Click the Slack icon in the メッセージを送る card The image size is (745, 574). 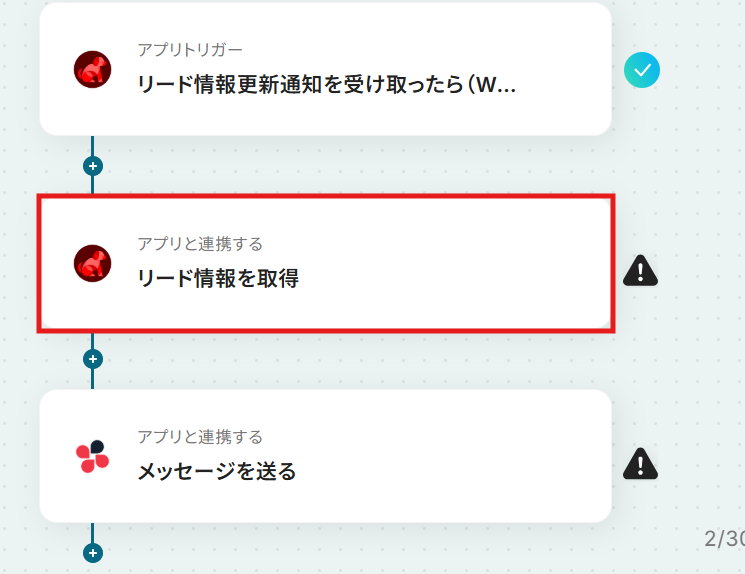pos(93,456)
